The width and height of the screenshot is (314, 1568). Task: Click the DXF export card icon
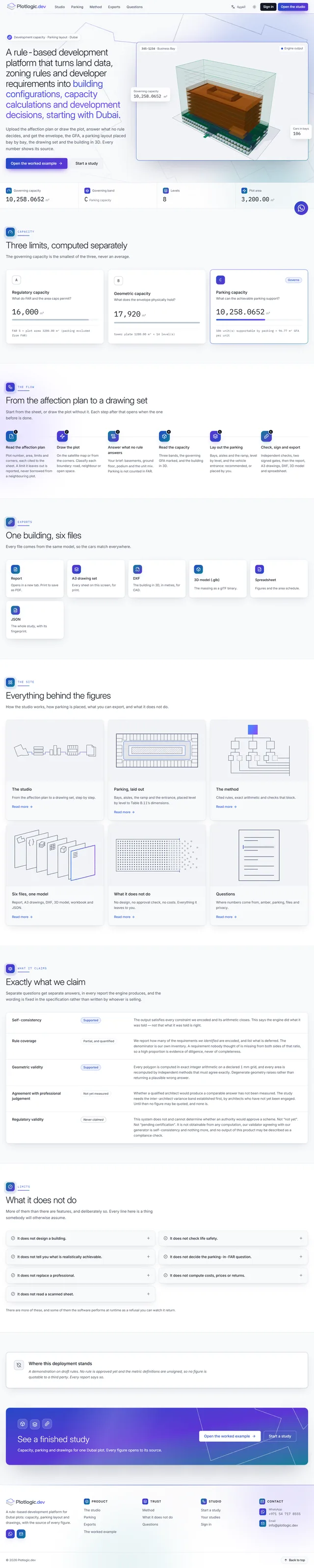pyautogui.click(x=137, y=569)
